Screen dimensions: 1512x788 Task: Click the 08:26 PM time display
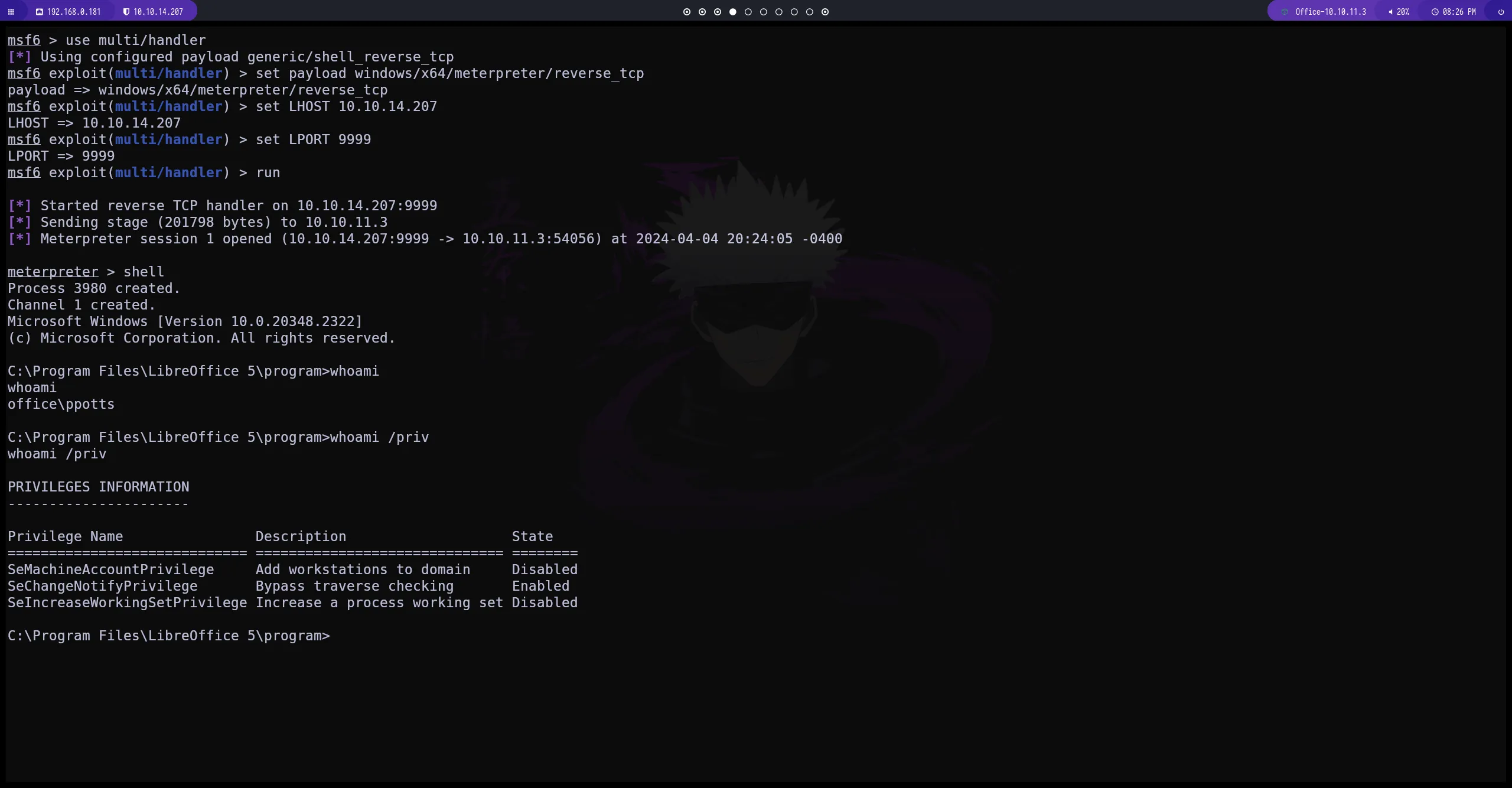click(x=1459, y=12)
